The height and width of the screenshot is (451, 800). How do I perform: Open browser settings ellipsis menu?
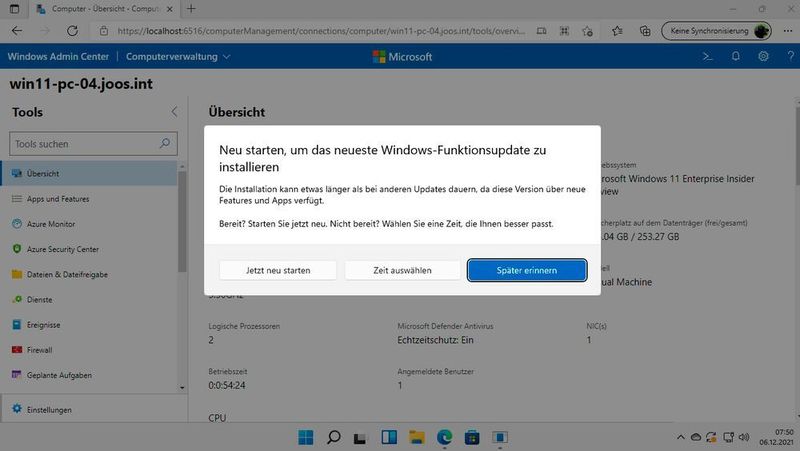click(x=787, y=31)
